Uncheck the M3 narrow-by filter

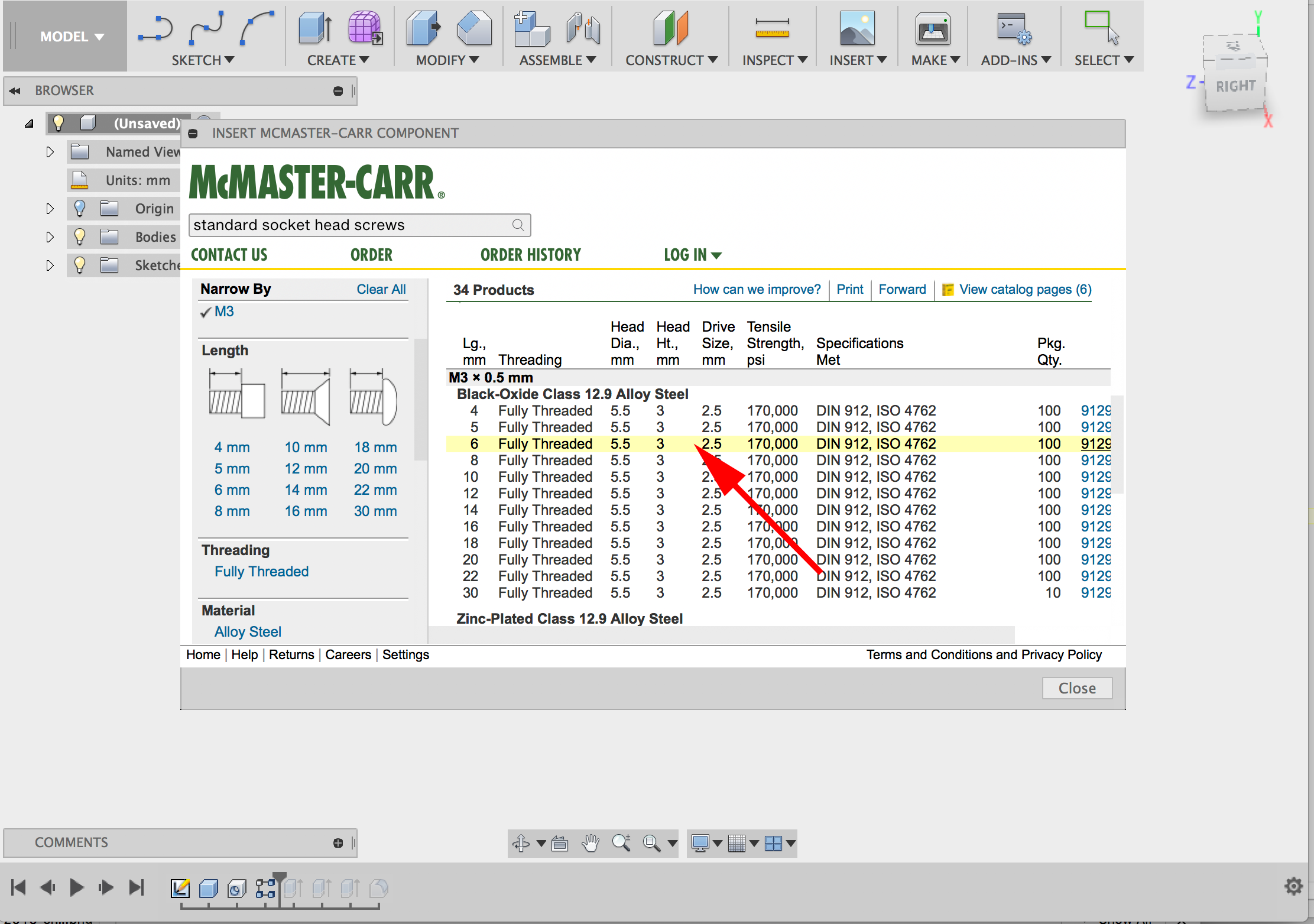(x=218, y=312)
